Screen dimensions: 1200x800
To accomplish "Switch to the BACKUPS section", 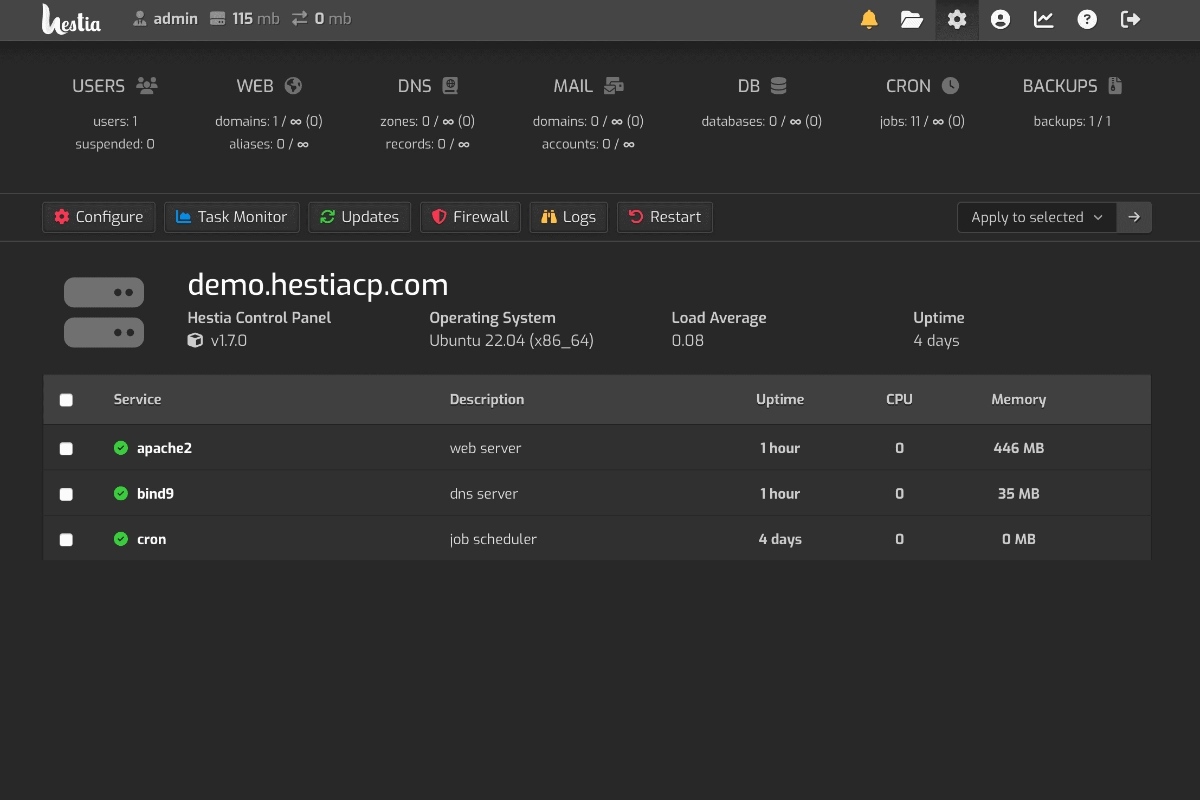I will tap(1070, 86).
